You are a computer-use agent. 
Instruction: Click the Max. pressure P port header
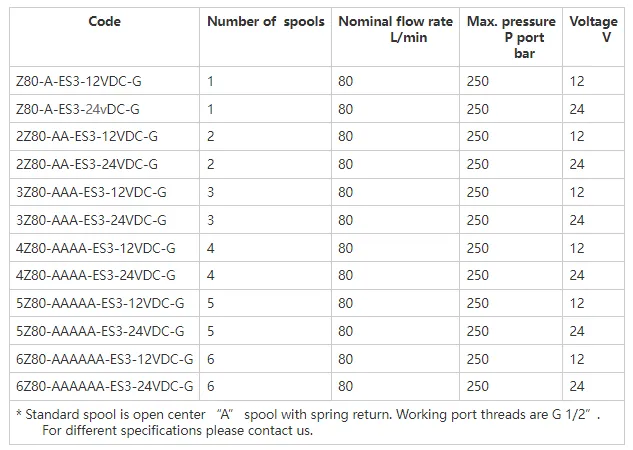pos(513,35)
